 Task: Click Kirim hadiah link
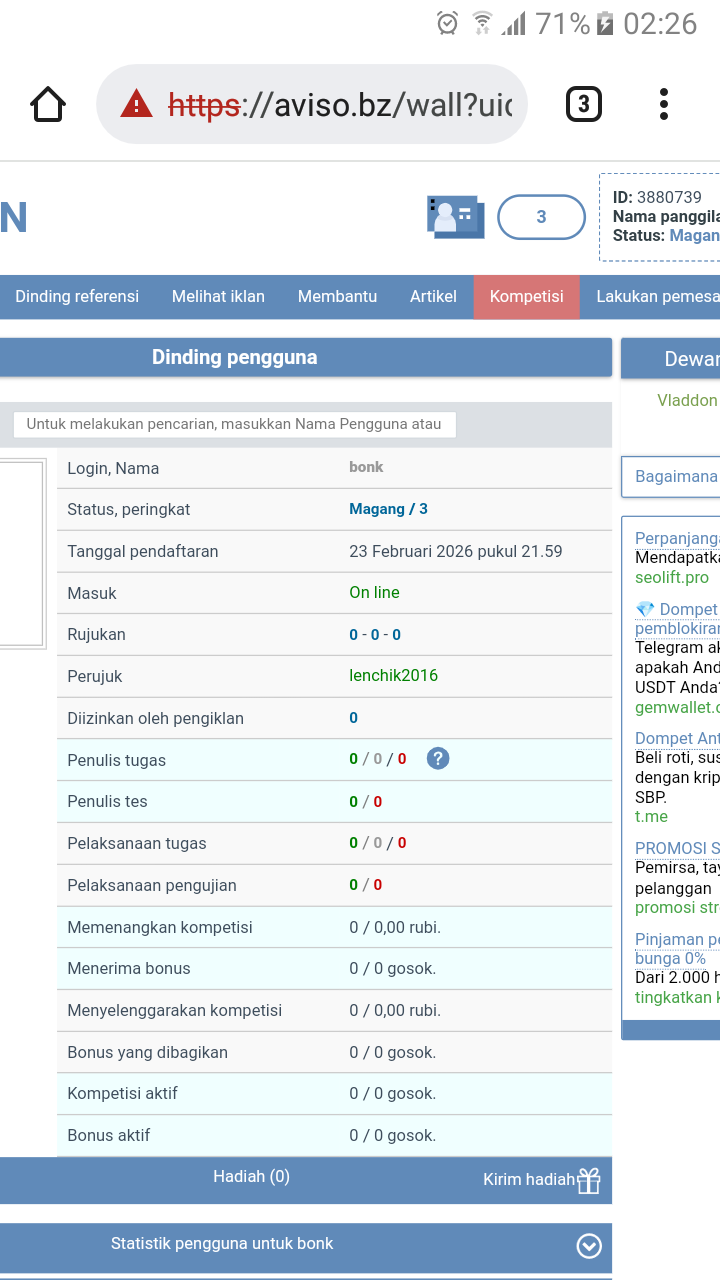(x=529, y=1180)
